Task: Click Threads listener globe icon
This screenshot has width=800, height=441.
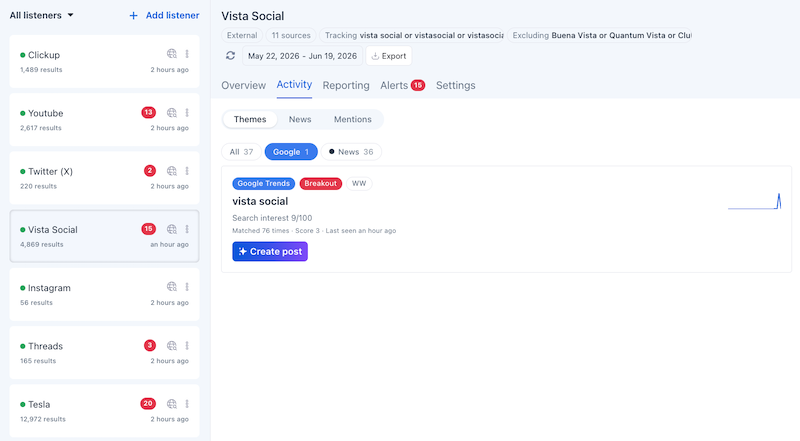Action: click(x=172, y=346)
